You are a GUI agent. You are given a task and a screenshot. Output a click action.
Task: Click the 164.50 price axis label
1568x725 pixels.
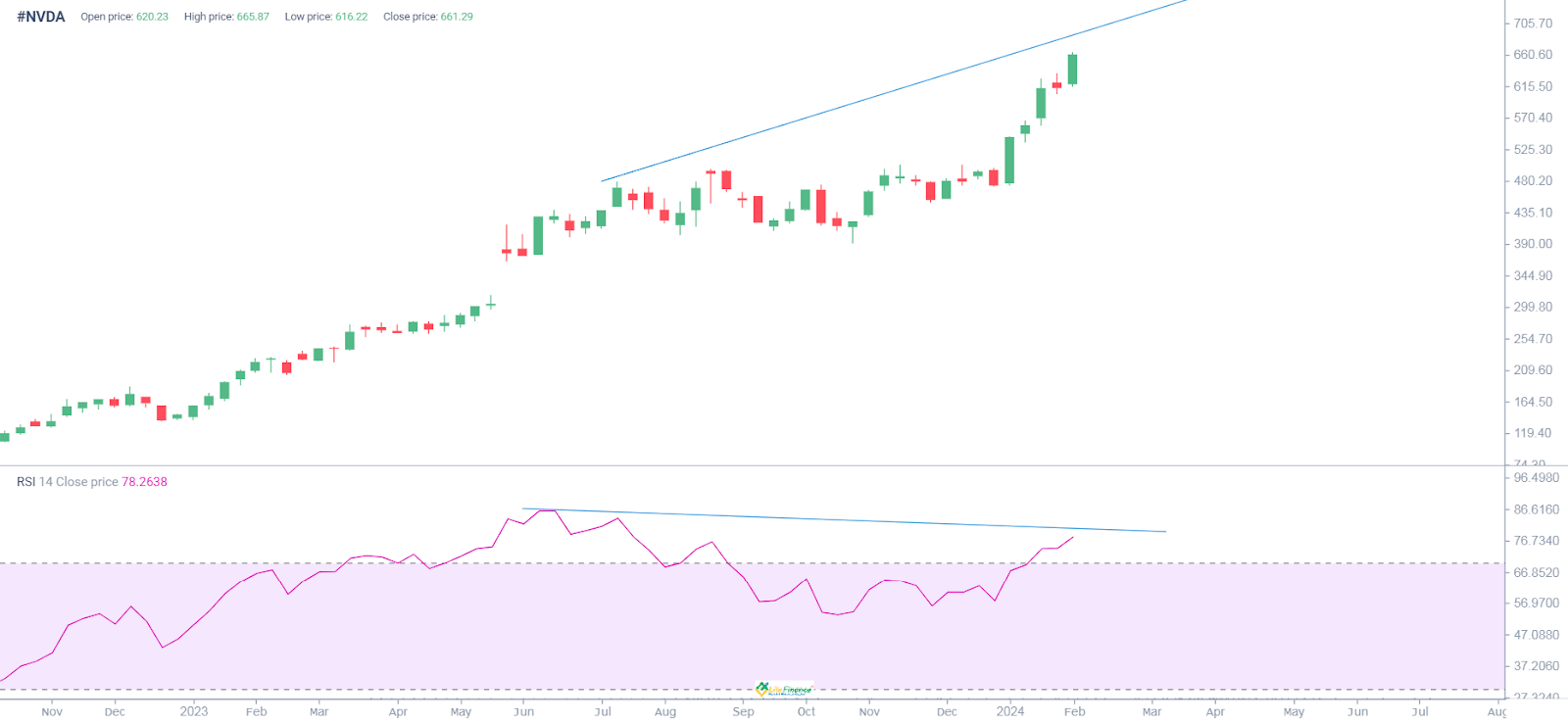1533,402
